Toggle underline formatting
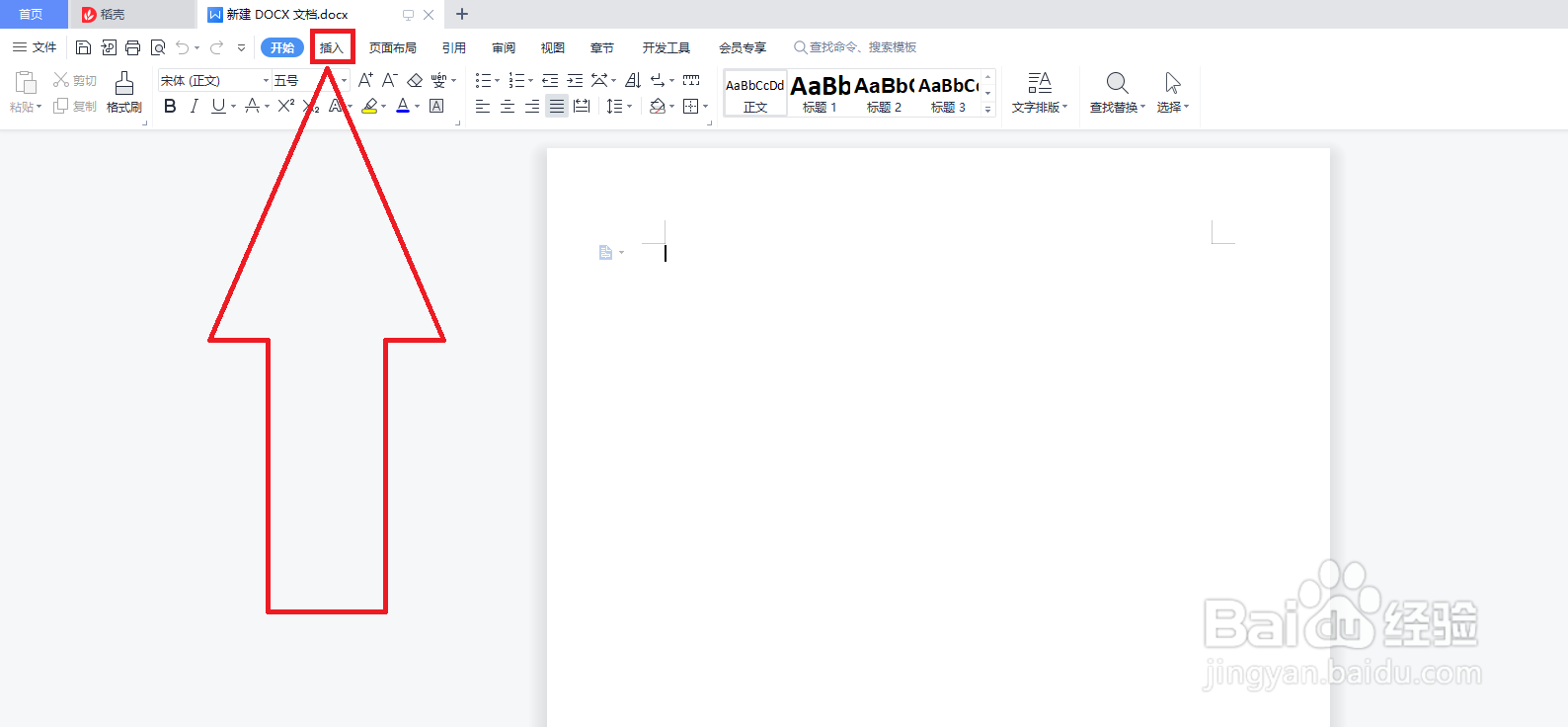This screenshot has height=727, width=1568. (x=218, y=106)
